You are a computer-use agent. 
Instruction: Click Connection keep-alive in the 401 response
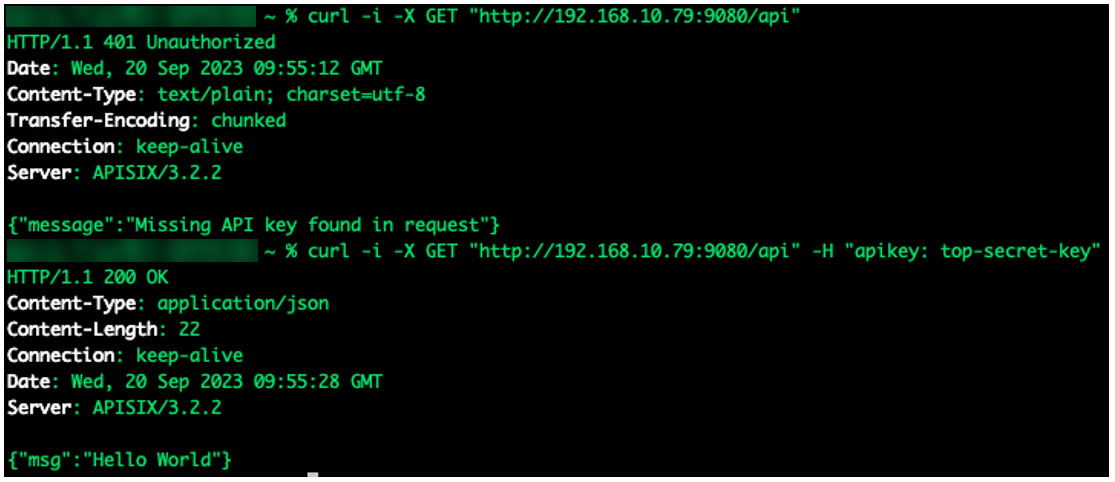125,147
